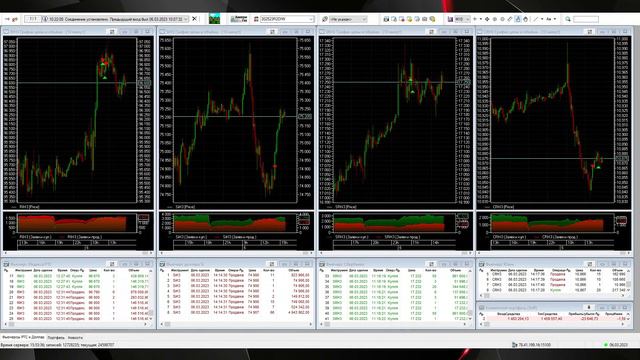Click the link-settings icon in RIH3 chart title bar
640x360 pixels.
(112, 31)
